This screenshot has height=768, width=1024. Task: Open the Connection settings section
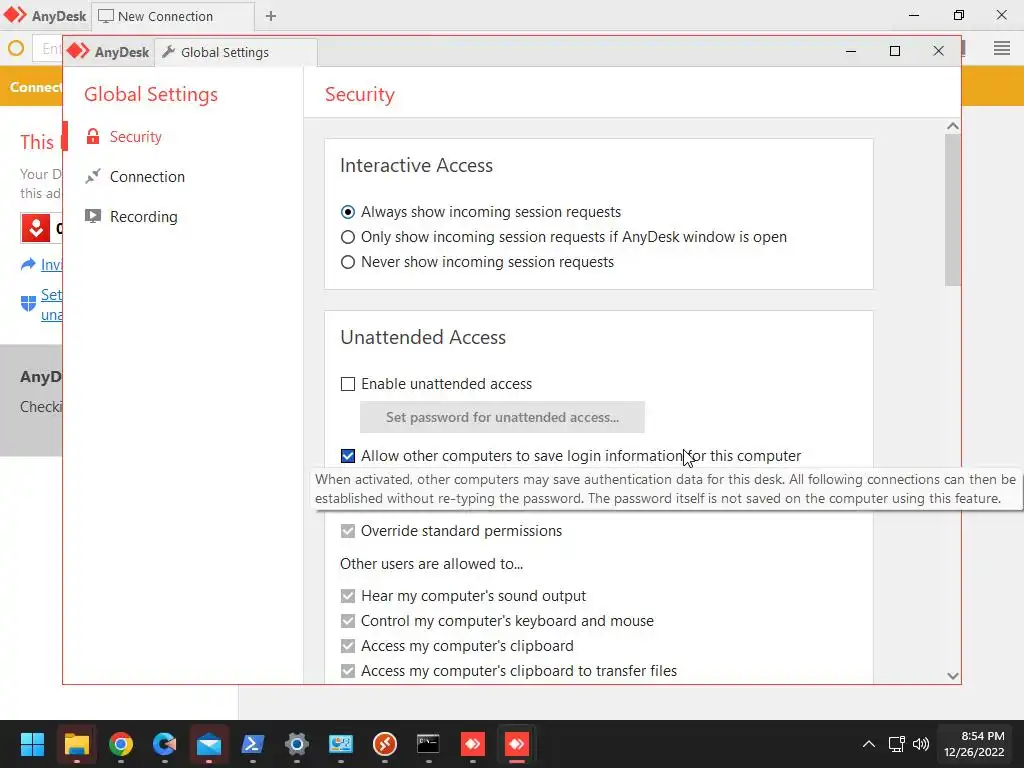click(147, 177)
